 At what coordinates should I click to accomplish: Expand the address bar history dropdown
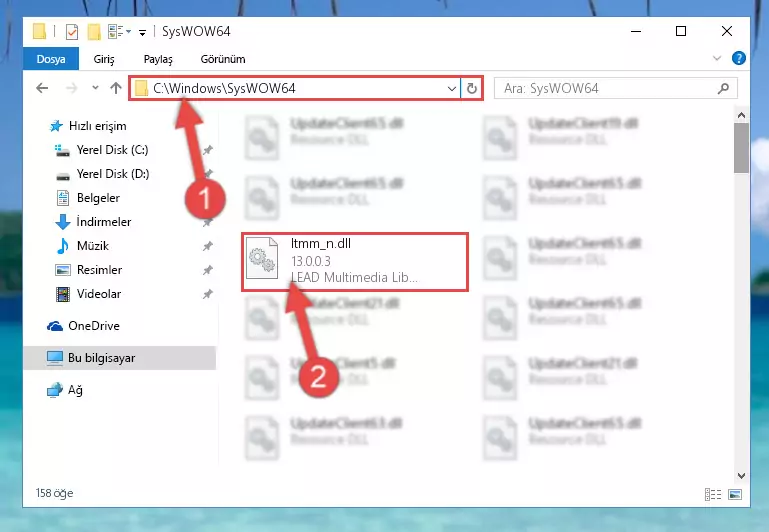tap(452, 89)
